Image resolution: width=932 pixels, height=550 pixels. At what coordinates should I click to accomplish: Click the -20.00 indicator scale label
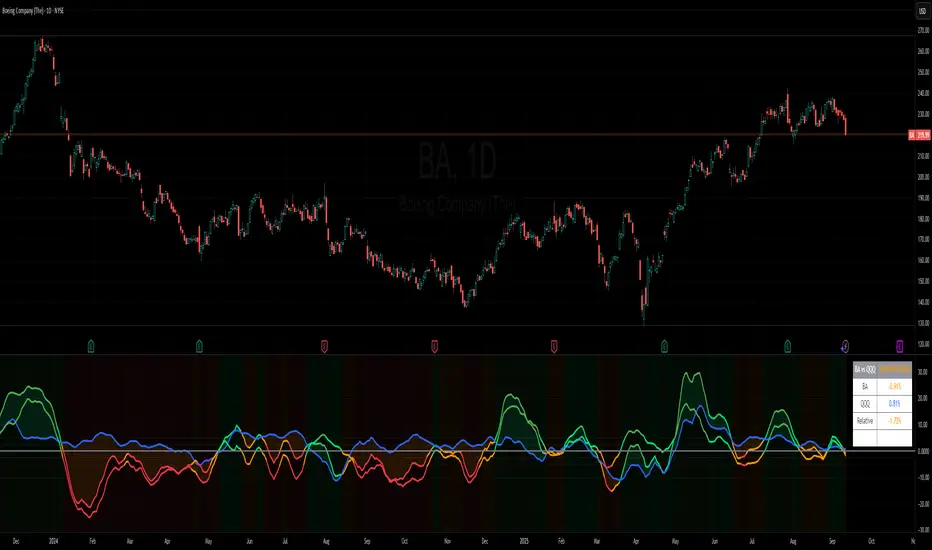click(923, 504)
